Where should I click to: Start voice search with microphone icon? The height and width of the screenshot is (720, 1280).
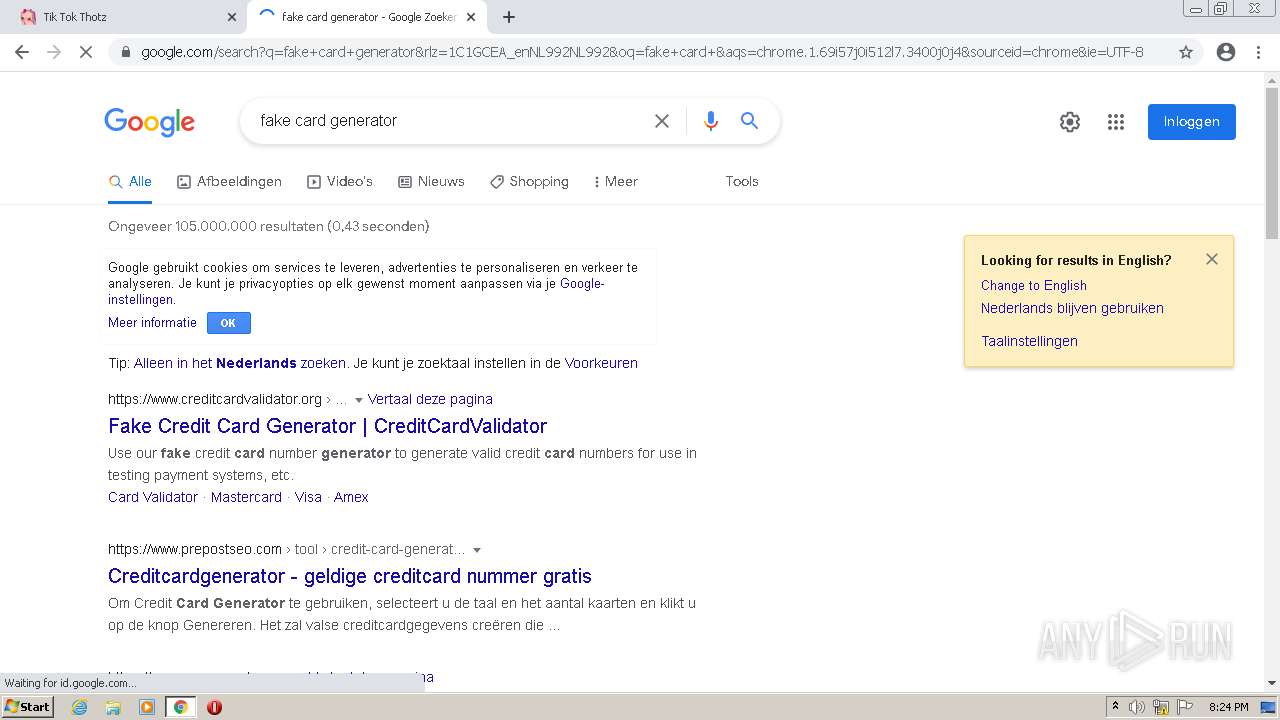(x=711, y=121)
